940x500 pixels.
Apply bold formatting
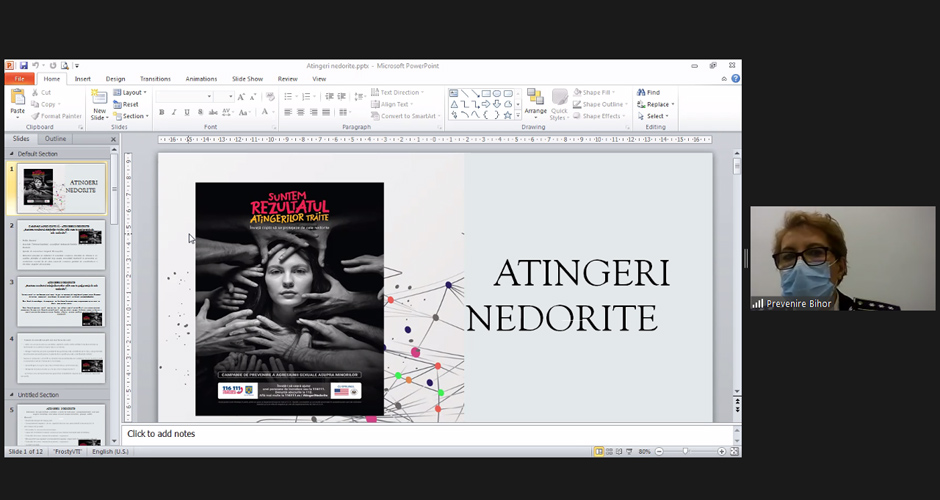pyautogui.click(x=161, y=112)
